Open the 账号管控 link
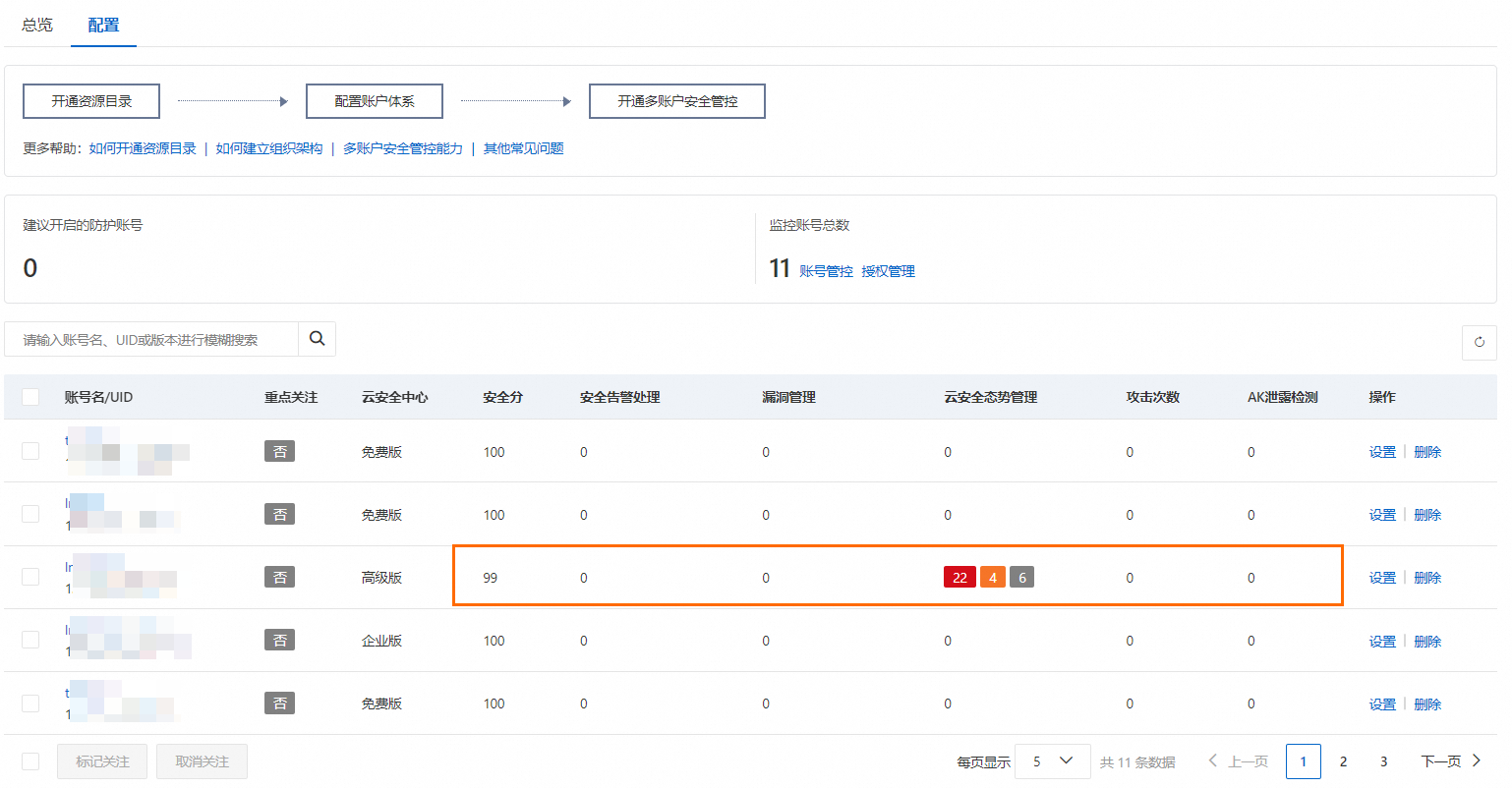 [826, 271]
